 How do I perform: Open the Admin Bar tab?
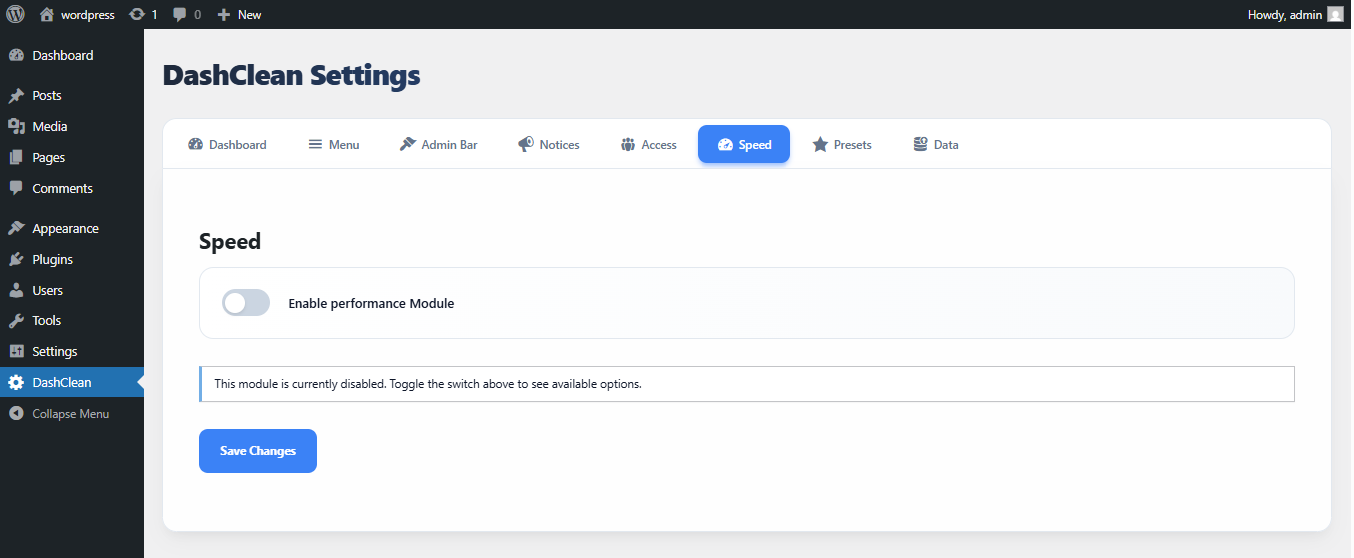tap(438, 145)
